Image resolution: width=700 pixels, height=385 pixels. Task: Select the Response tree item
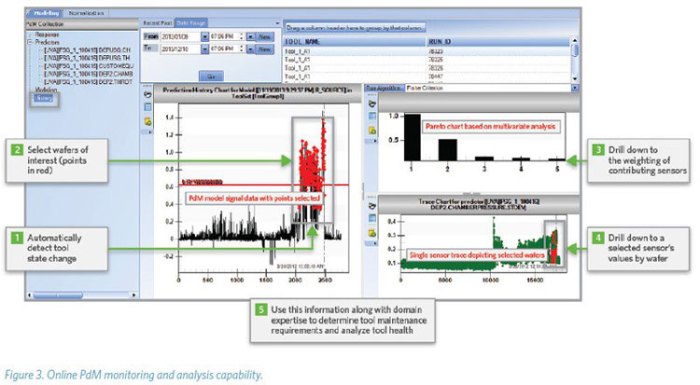tap(47, 34)
